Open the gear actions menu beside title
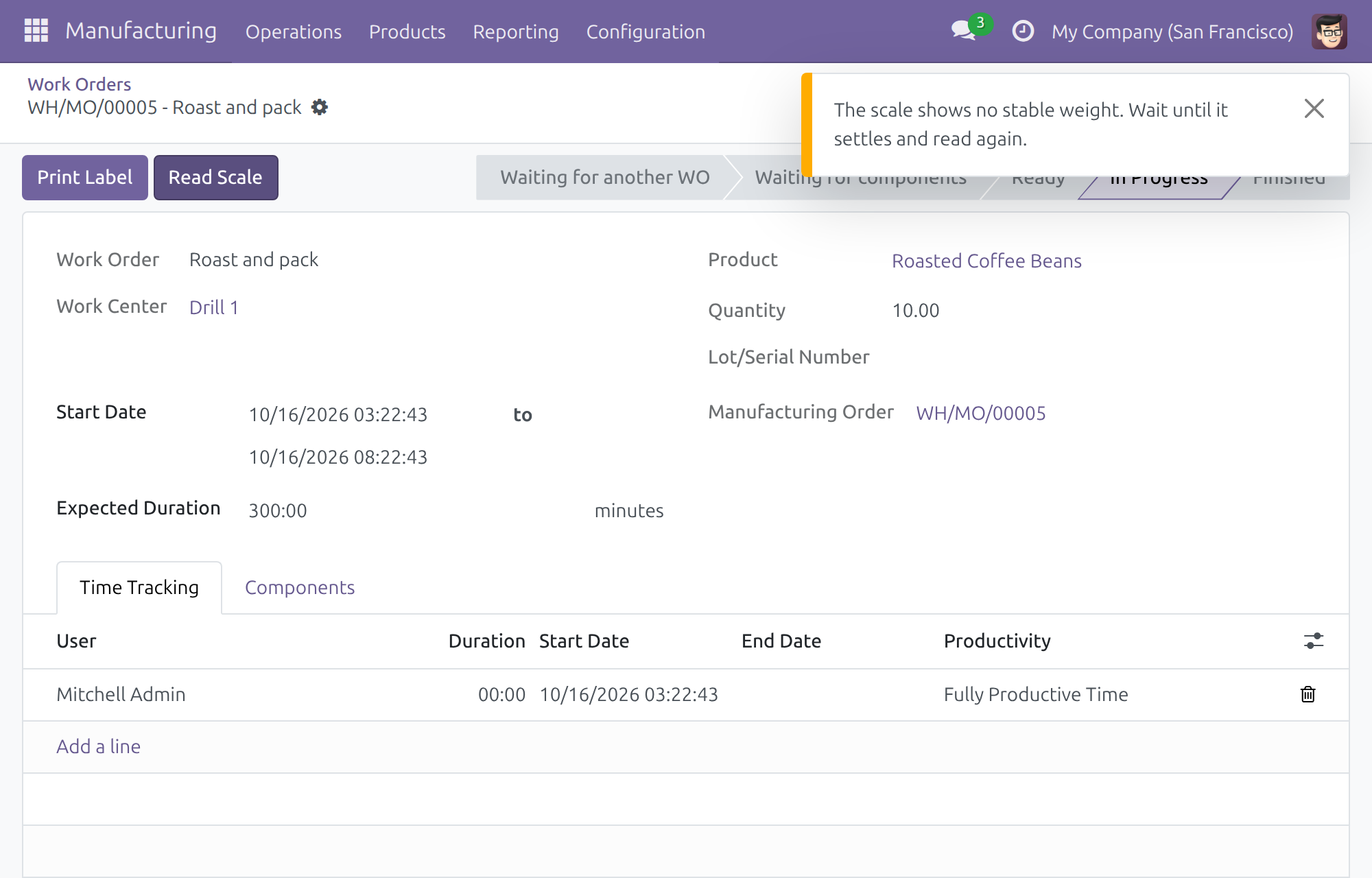 [x=320, y=108]
